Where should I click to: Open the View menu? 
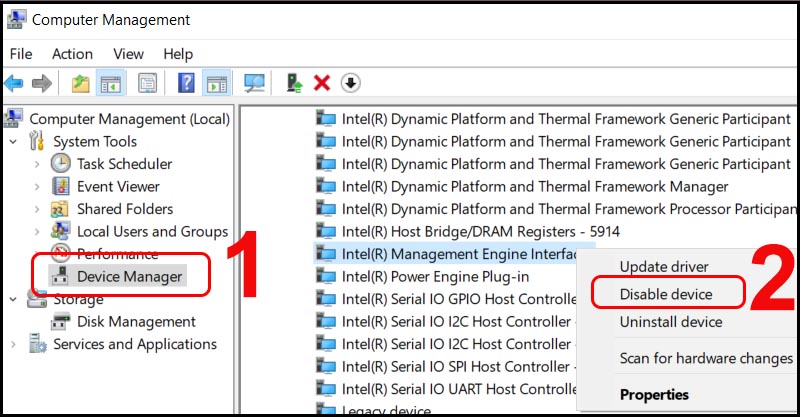pos(128,53)
